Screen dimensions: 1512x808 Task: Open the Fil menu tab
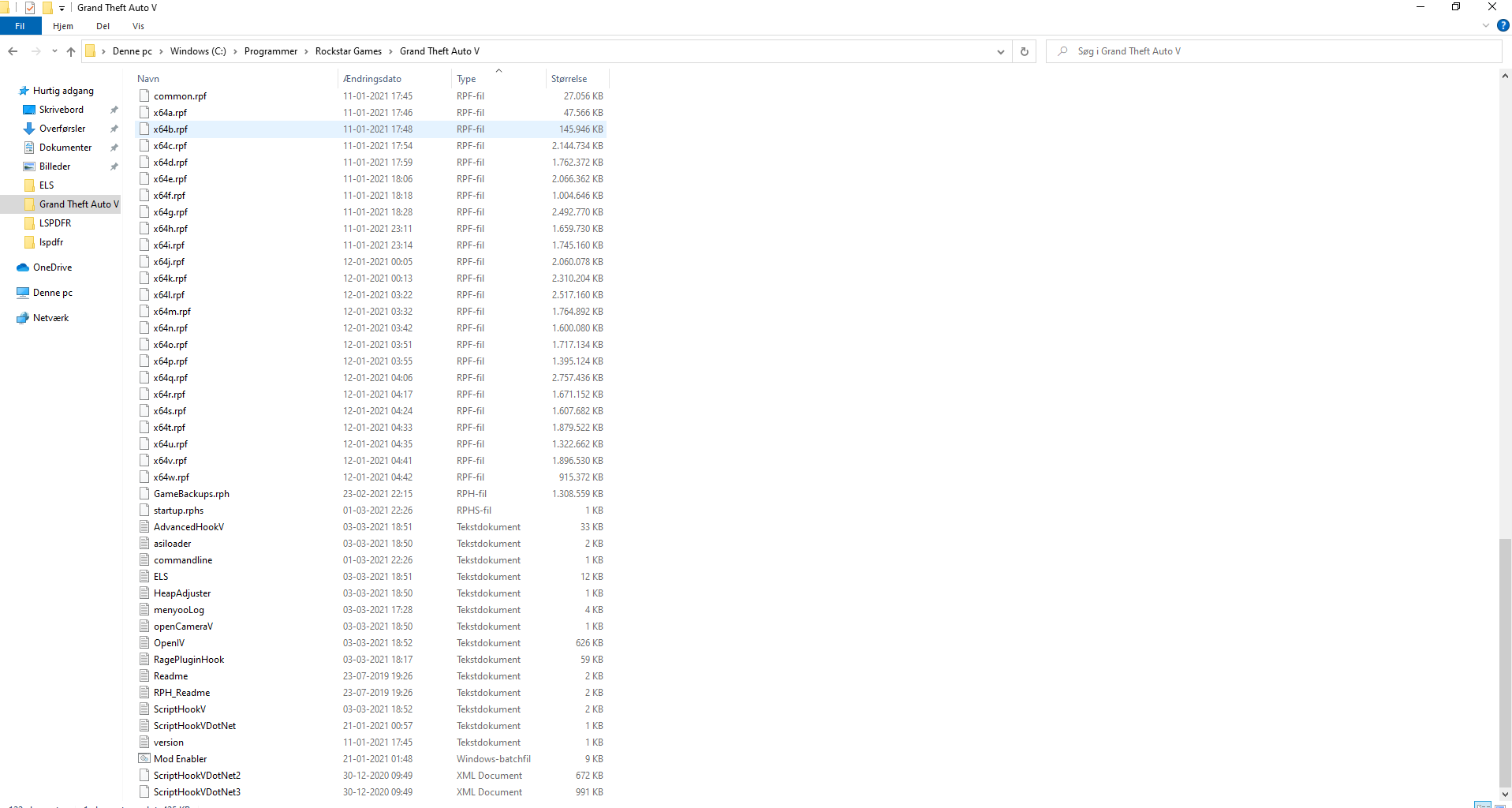click(x=20, y=26)
